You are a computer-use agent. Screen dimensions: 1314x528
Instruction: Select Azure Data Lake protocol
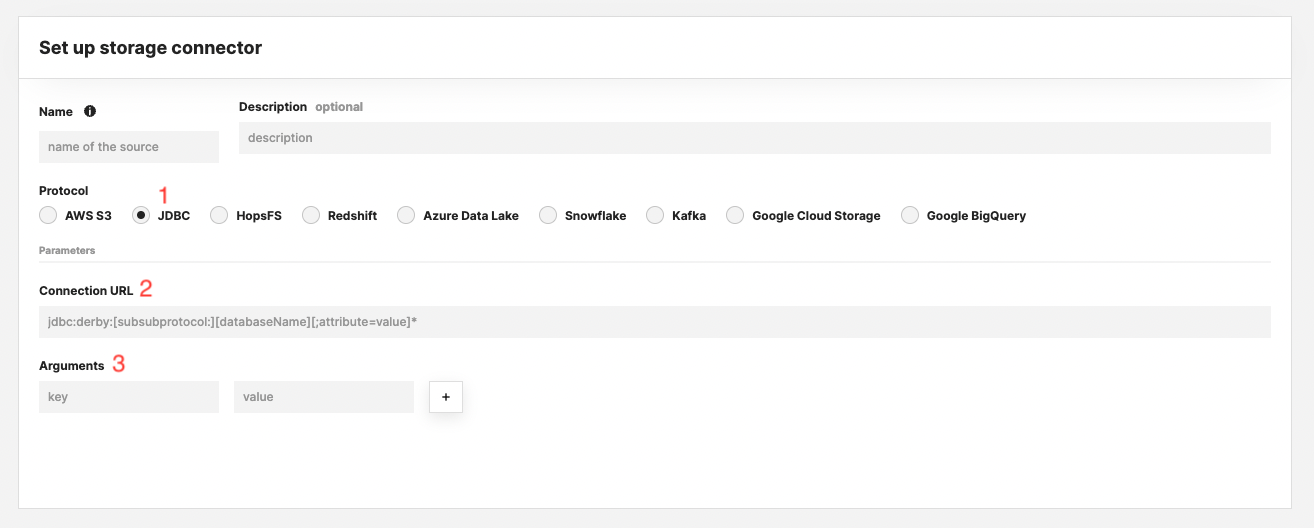[406, 215]
